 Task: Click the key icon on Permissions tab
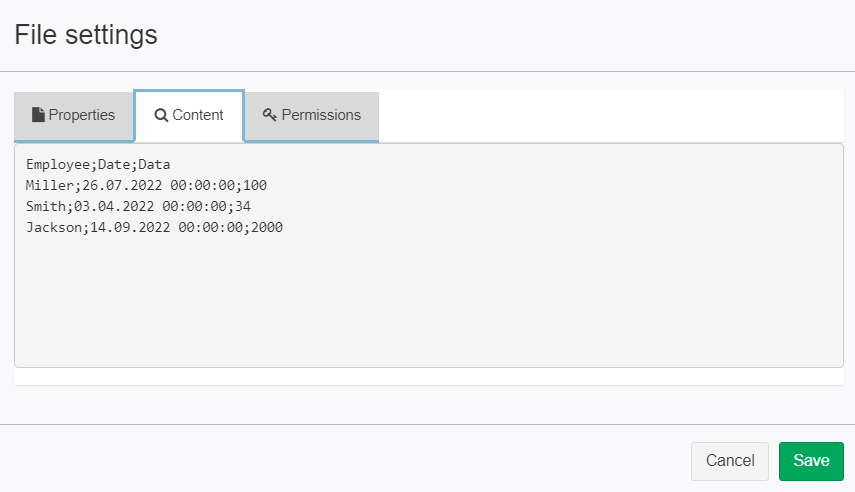coord(269,115)
